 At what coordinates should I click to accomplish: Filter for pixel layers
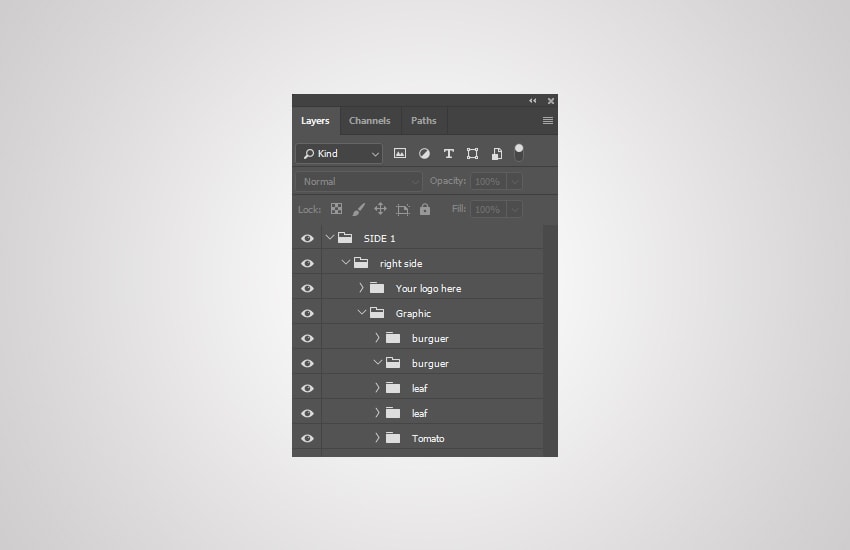pyautogui.click(x=400, y=154)
